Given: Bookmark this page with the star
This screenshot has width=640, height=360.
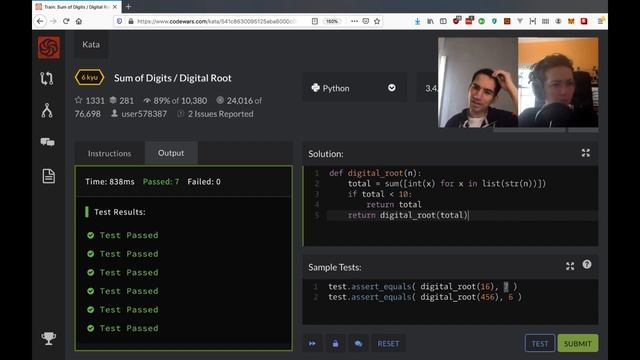Looking at the screenshot, I should point(377,21).
